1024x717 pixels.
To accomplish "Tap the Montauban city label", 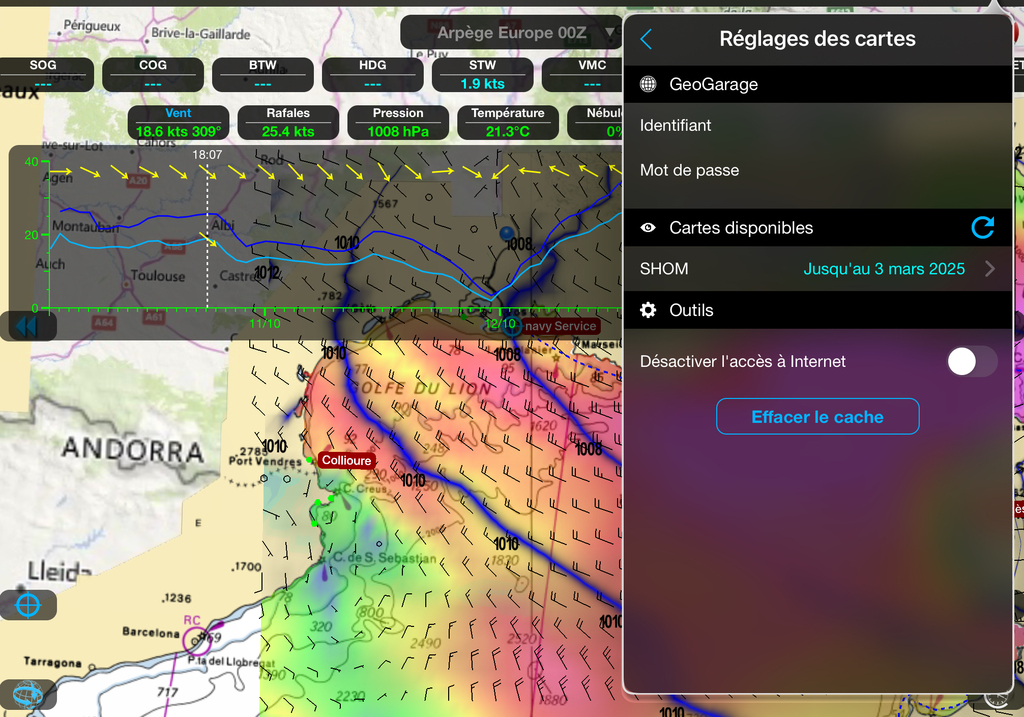I will (x=85, y=227).
